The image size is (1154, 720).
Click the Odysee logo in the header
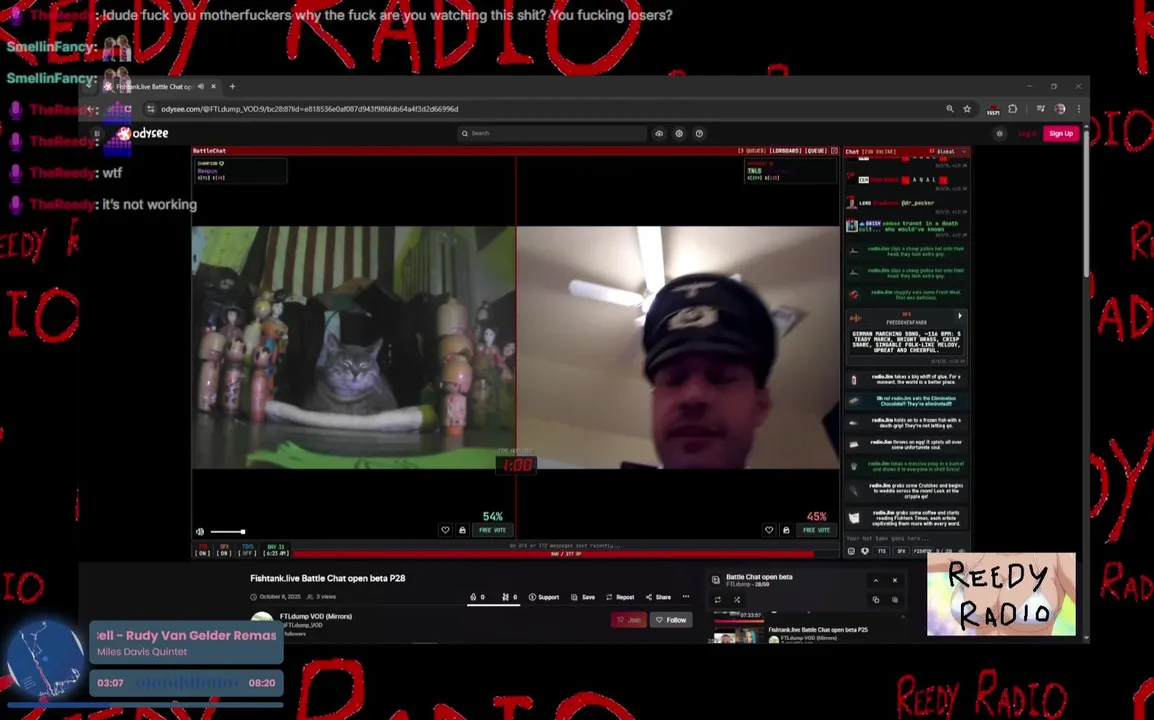(144, 133)
